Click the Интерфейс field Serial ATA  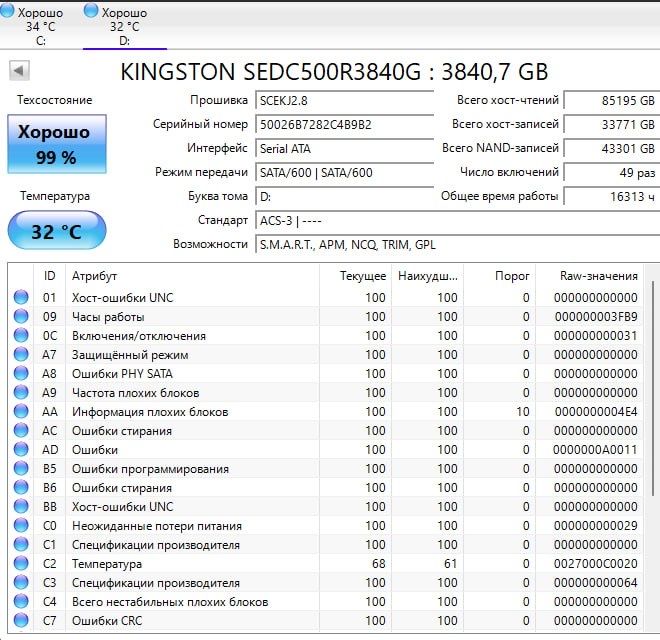pos(344,149)
